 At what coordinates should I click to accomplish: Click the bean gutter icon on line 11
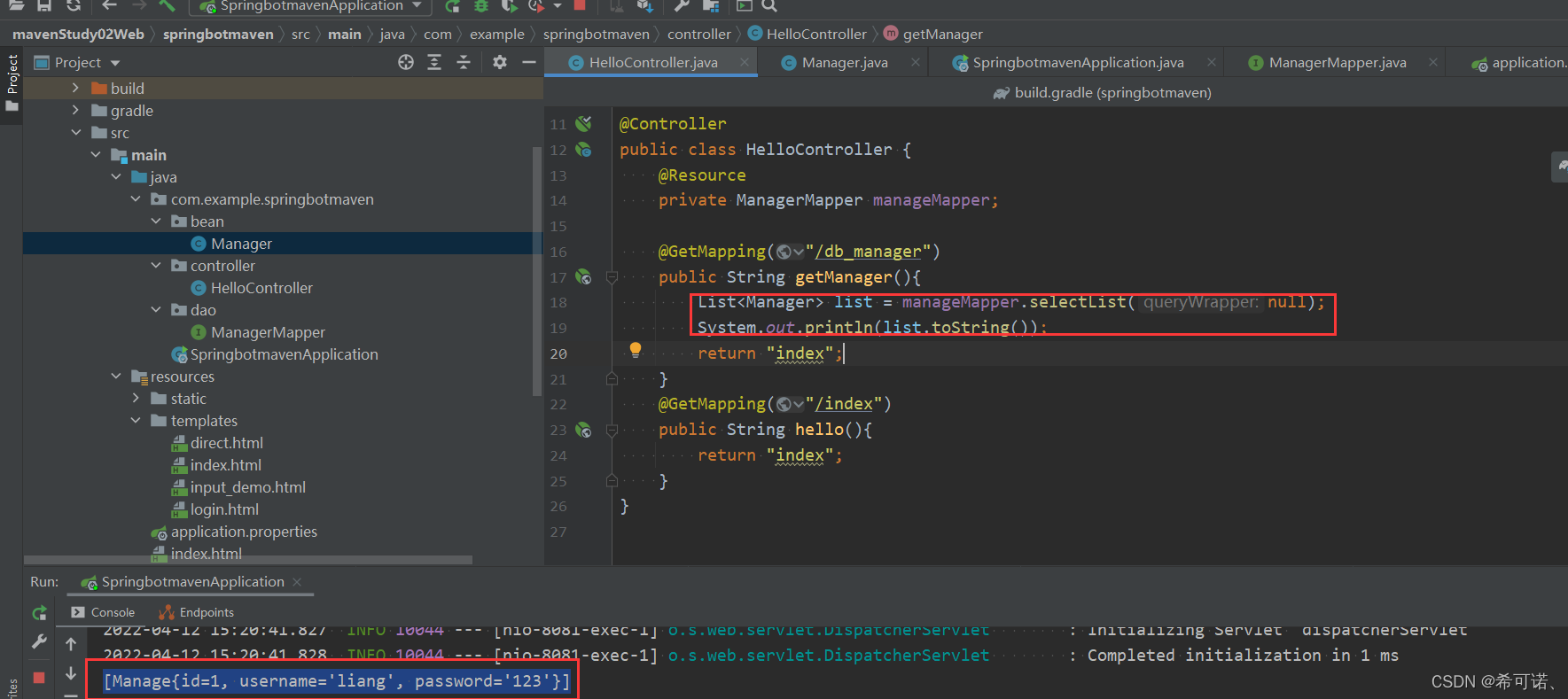coord(583,124)
